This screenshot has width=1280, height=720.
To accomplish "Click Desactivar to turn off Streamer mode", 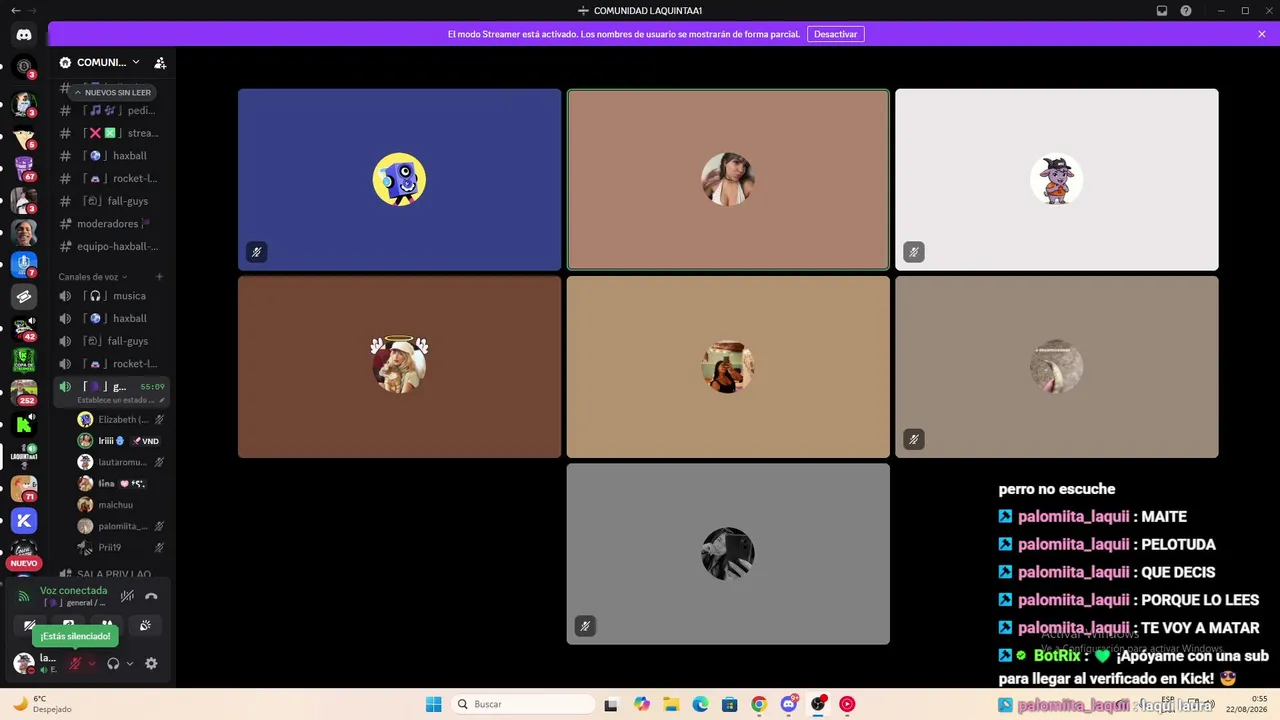I will pos(835,34).
